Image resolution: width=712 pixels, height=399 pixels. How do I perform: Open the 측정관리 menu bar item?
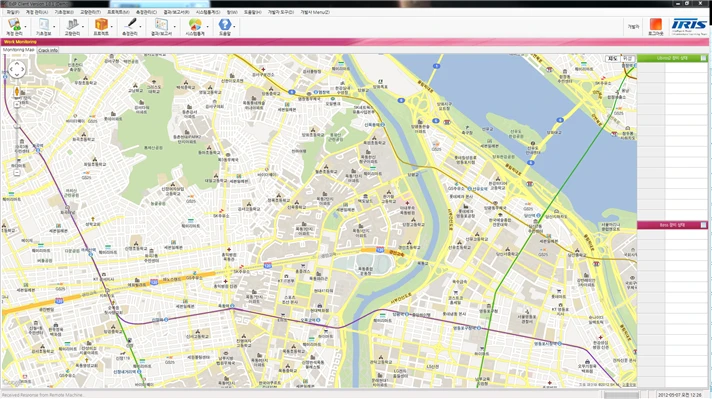click(146, 12)
